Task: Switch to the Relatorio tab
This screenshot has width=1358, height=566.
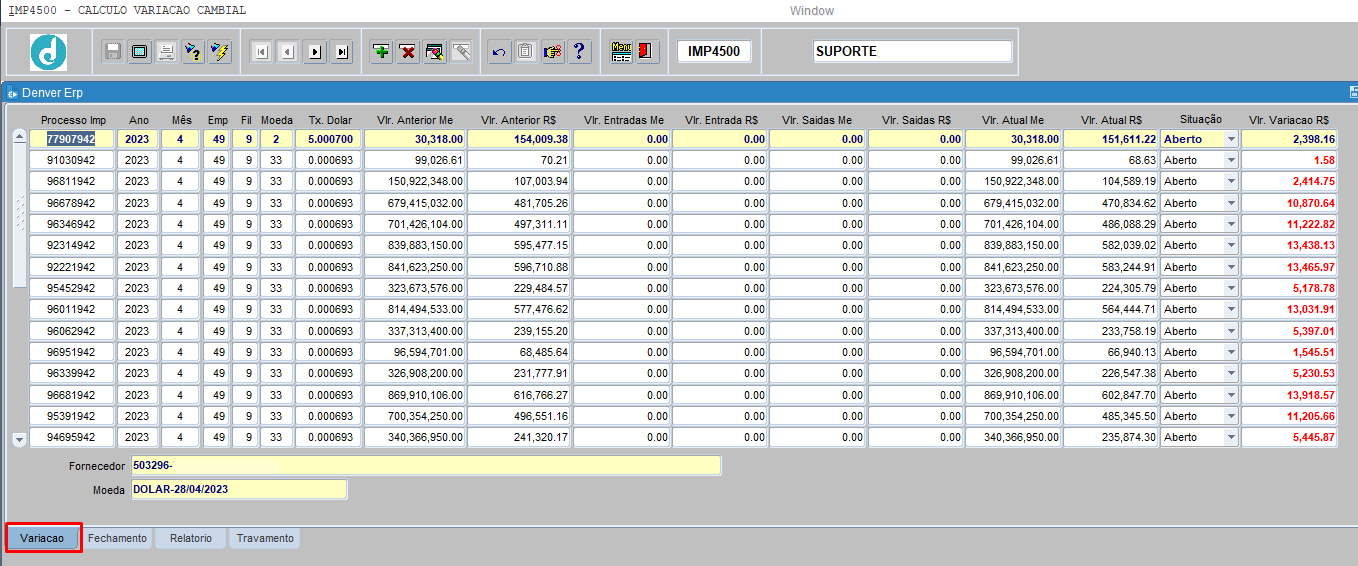Action: 190,538
